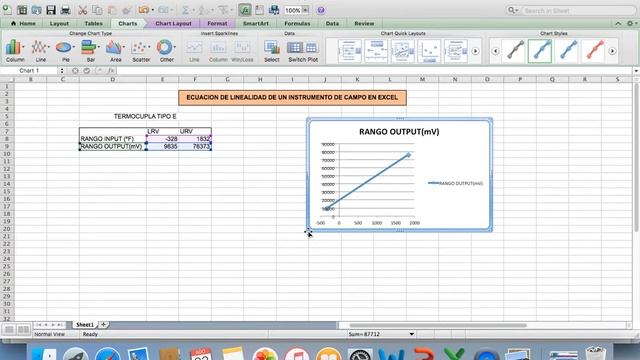
Task: Click the Format Painter brush icon
Action: click(x=127, y=10)
